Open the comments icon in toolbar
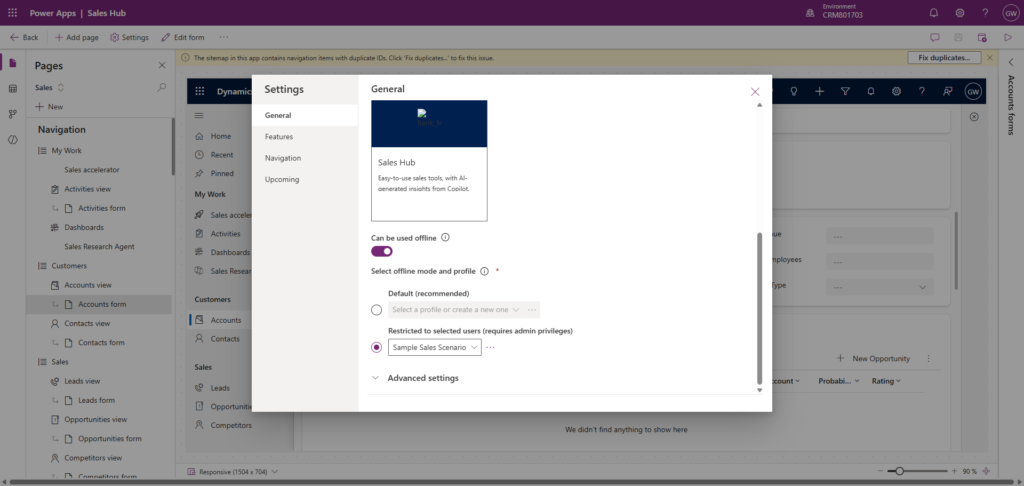 point(934,37)
